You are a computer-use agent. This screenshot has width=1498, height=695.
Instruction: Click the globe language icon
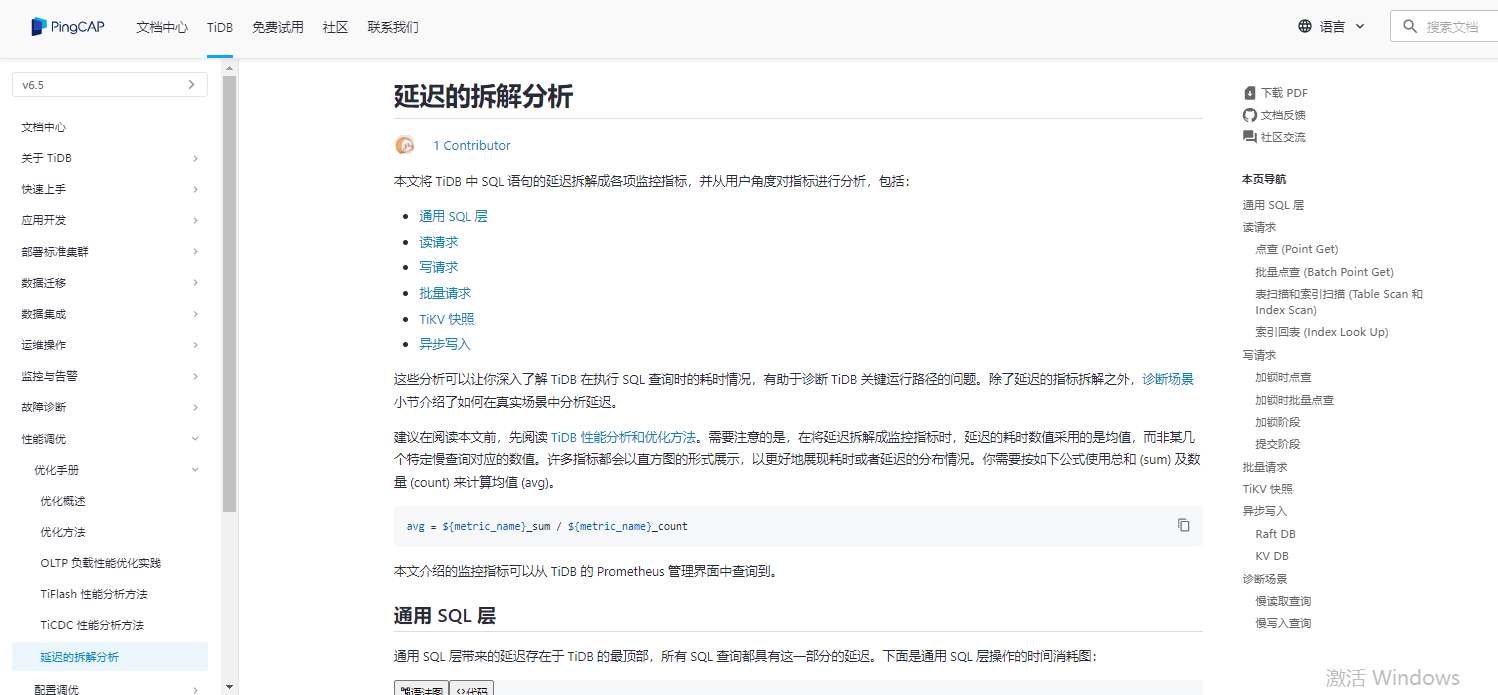(1305, 27)
